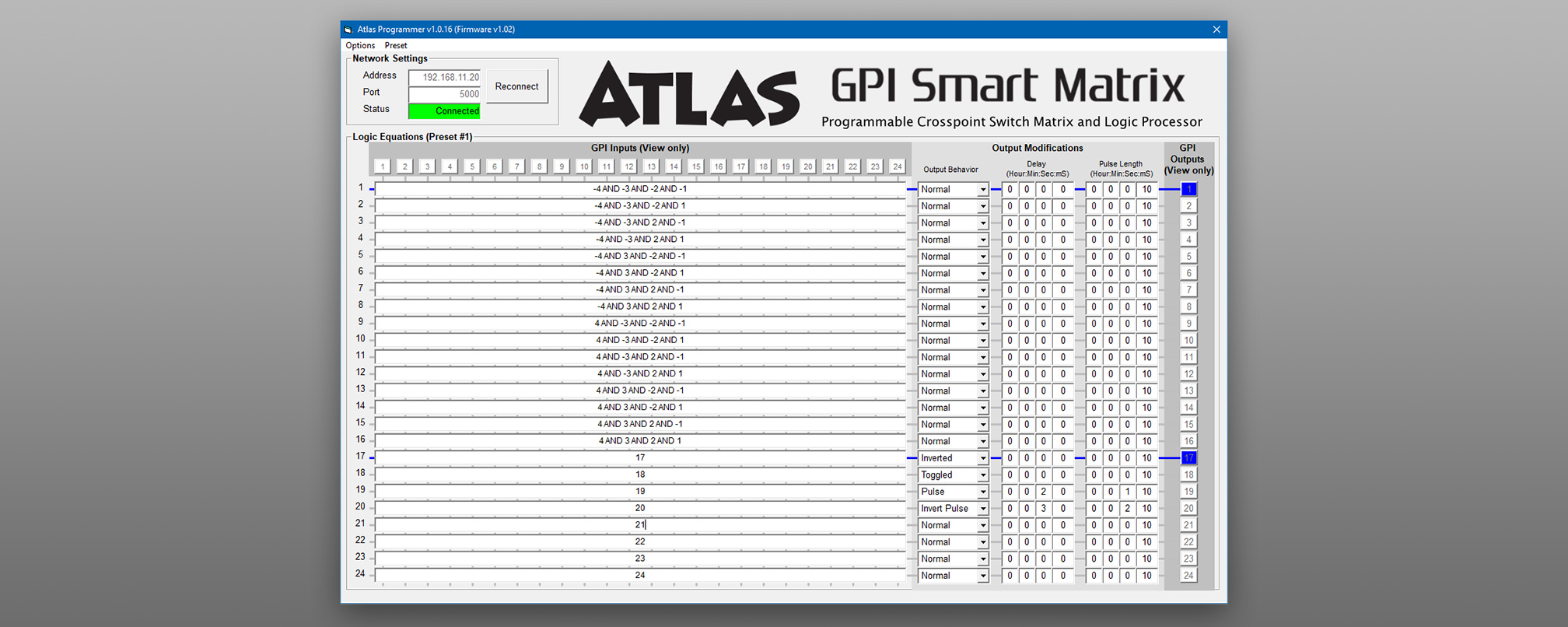Click GPI output indicator 20

click(1188, 509)
